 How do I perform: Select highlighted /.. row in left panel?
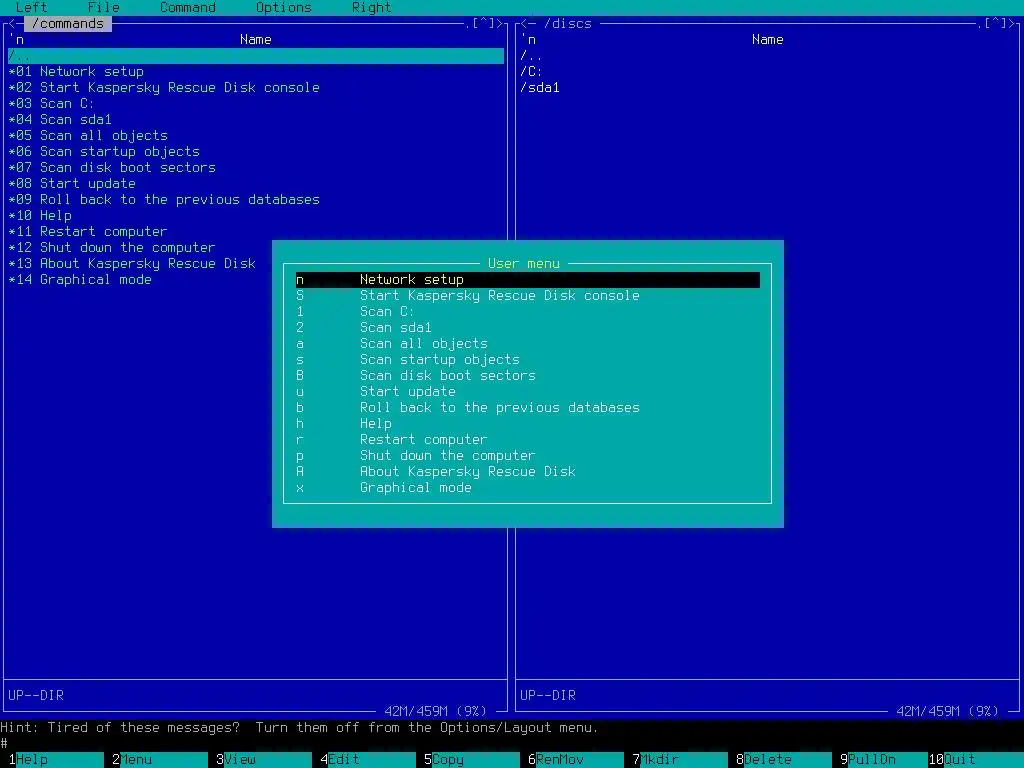255,56
